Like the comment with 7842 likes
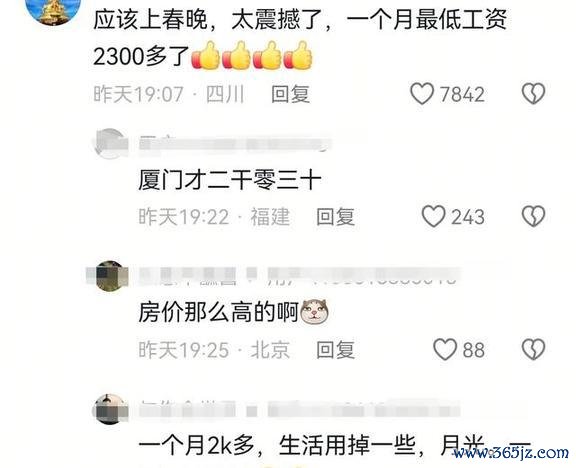Viewport: 576px width, 468px height. click(x=422, y=94)
